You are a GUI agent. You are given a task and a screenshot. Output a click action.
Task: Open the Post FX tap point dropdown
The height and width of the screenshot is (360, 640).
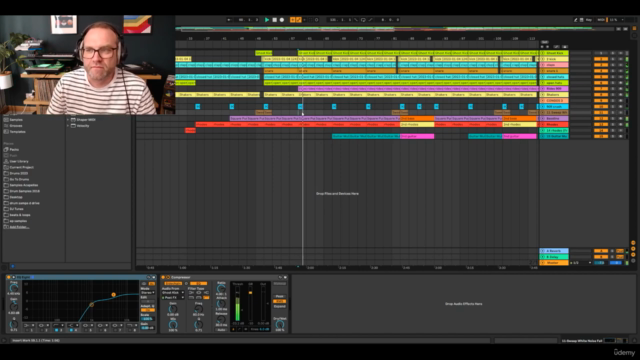(173, 298)
